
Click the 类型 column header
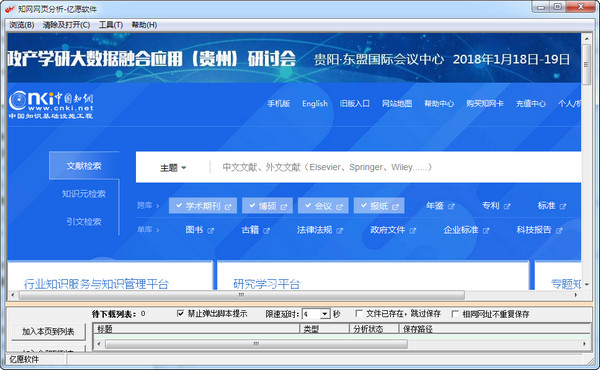[324, 329]
